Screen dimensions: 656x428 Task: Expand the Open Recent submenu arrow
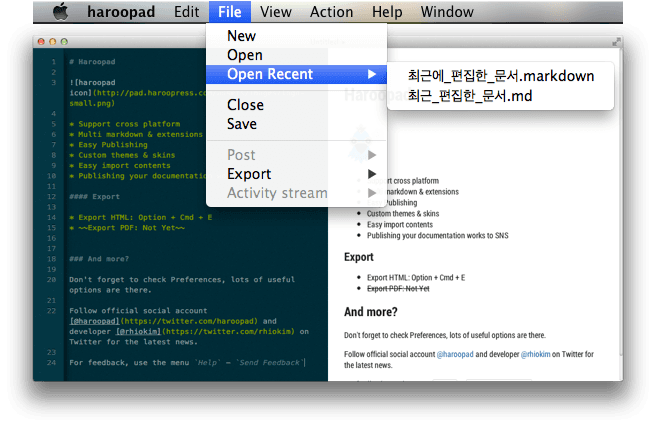pyautogui.click(x=372, y=74)
